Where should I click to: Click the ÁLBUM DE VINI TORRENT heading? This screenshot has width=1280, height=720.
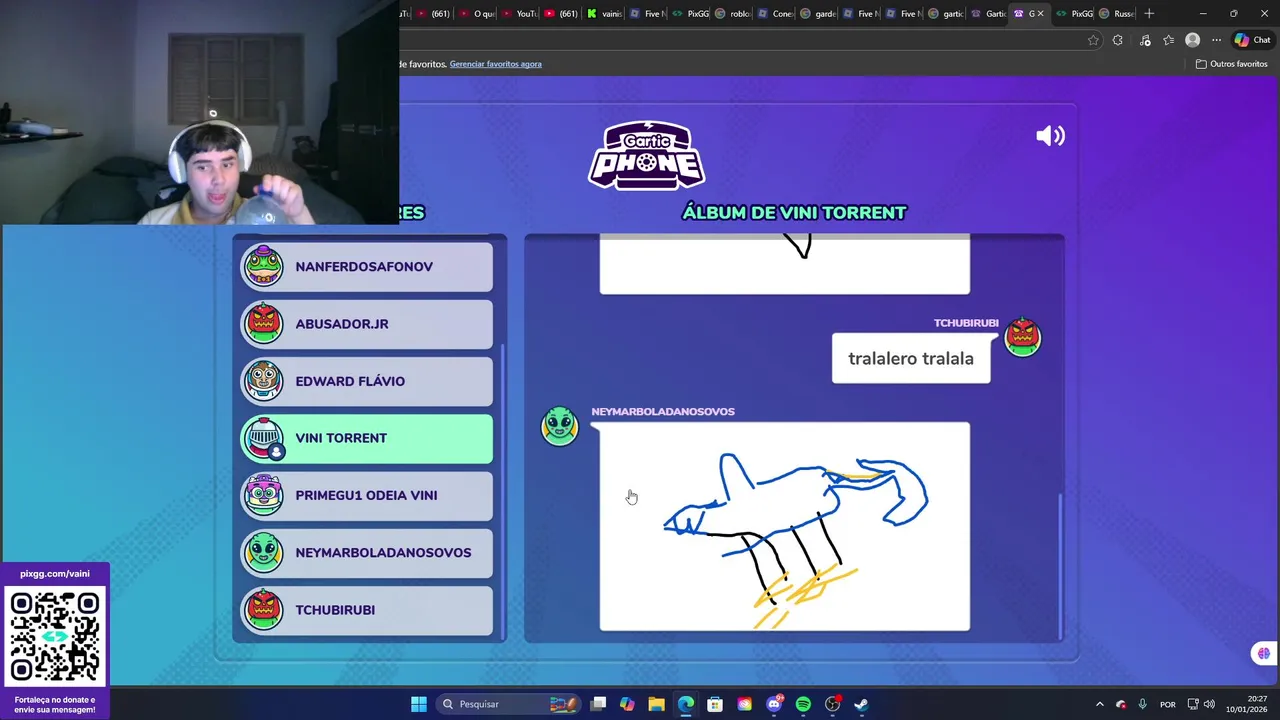[x=794, y=212]
